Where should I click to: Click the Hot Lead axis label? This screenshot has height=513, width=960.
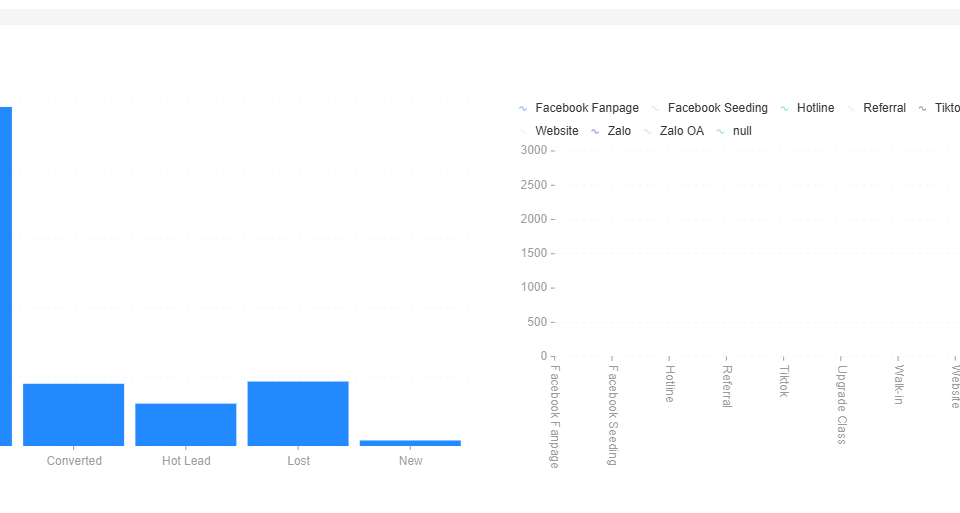coord(186,461)
